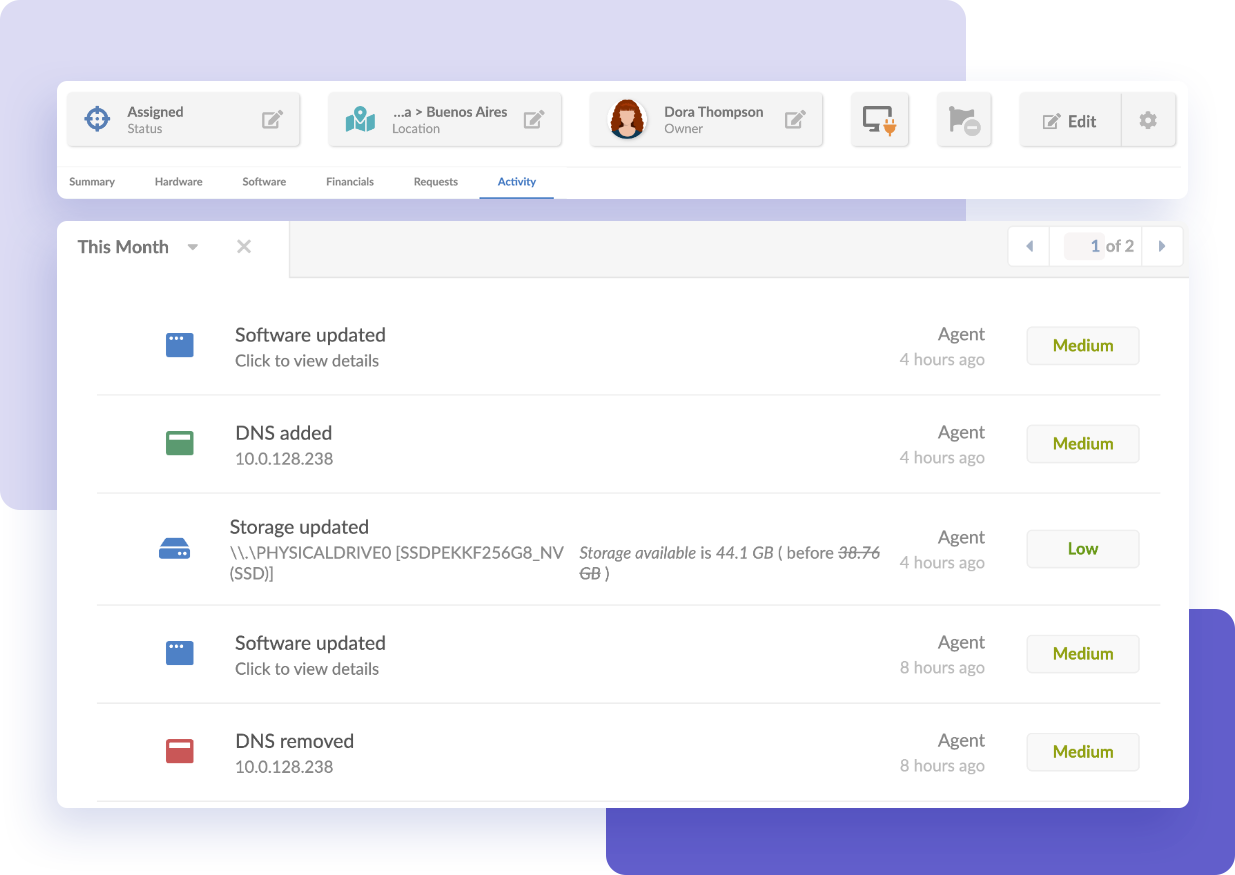Image resolution: width=1235 pixels, height=875 pixels.
Task: Click the Software updated blue icon
Action: click(179, 344)
